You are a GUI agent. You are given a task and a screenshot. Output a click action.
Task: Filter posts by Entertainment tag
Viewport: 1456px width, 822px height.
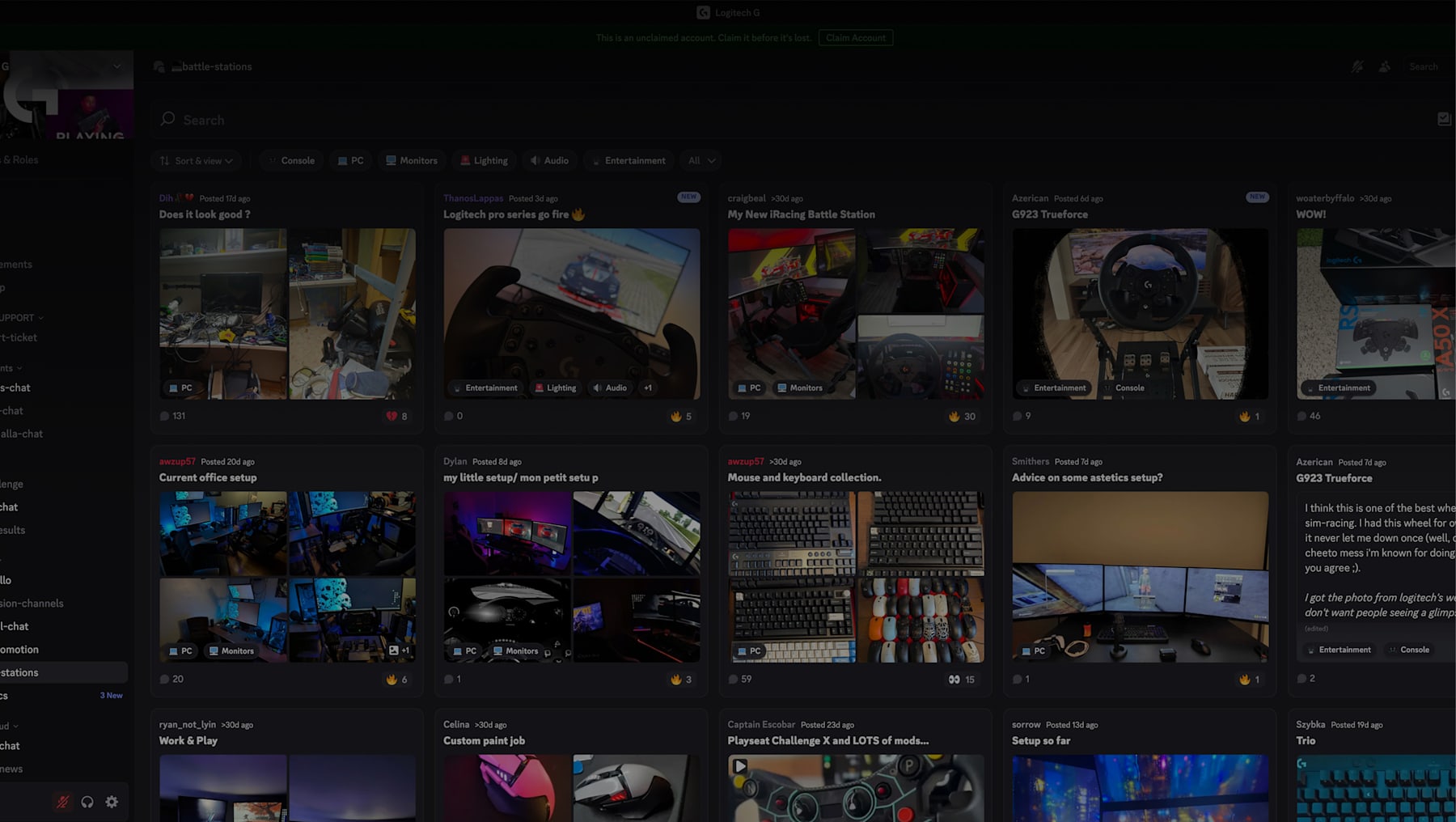pyautogui.click(x=629, y=160)
